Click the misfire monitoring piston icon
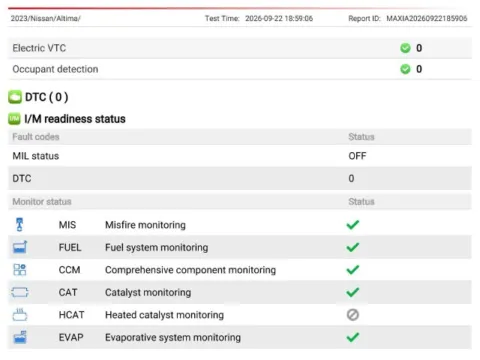This screenshot has width=480, height=360. pos(20,224)
